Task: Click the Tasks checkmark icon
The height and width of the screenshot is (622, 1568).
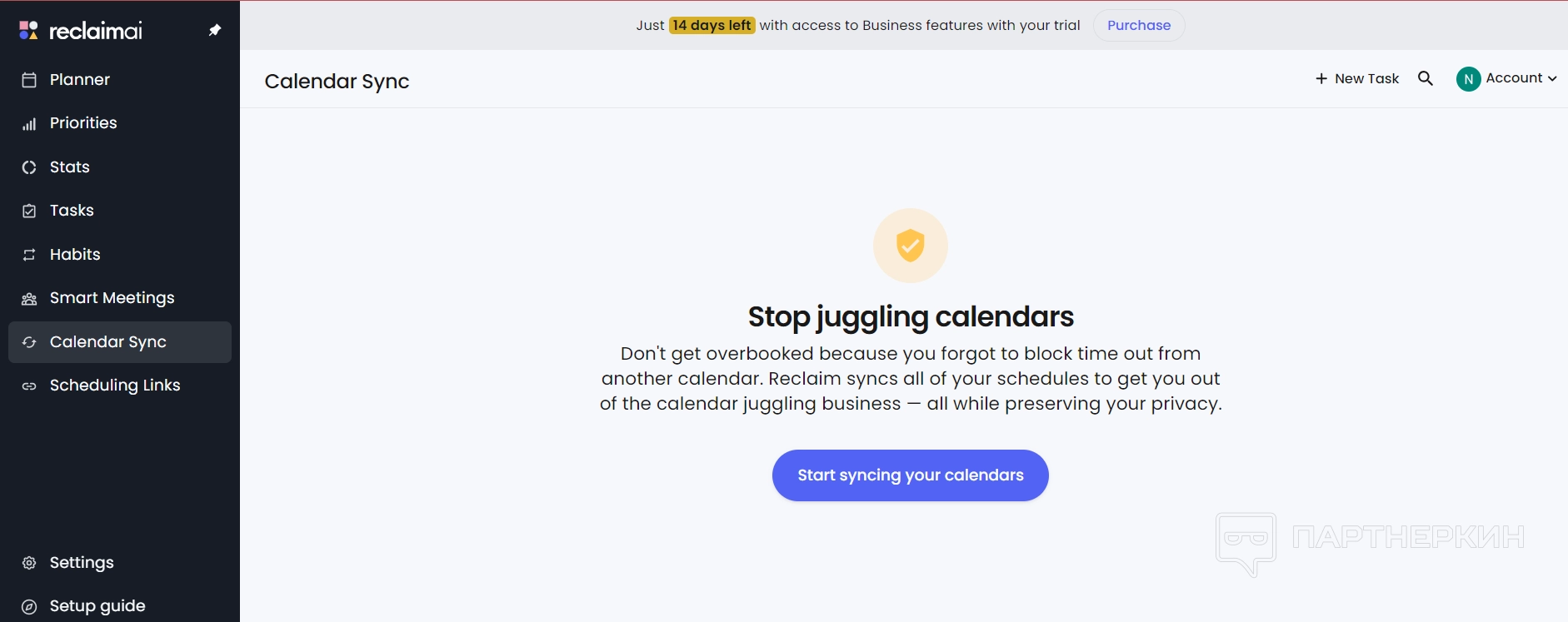Action: coord(29,211)
